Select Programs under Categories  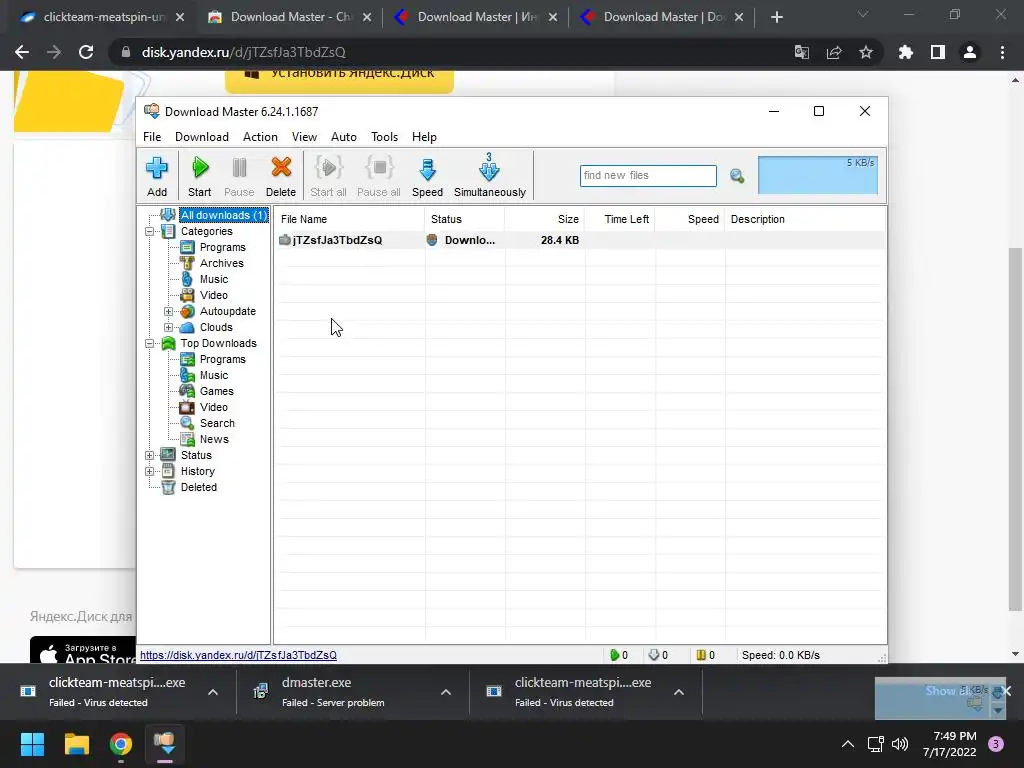222,247
